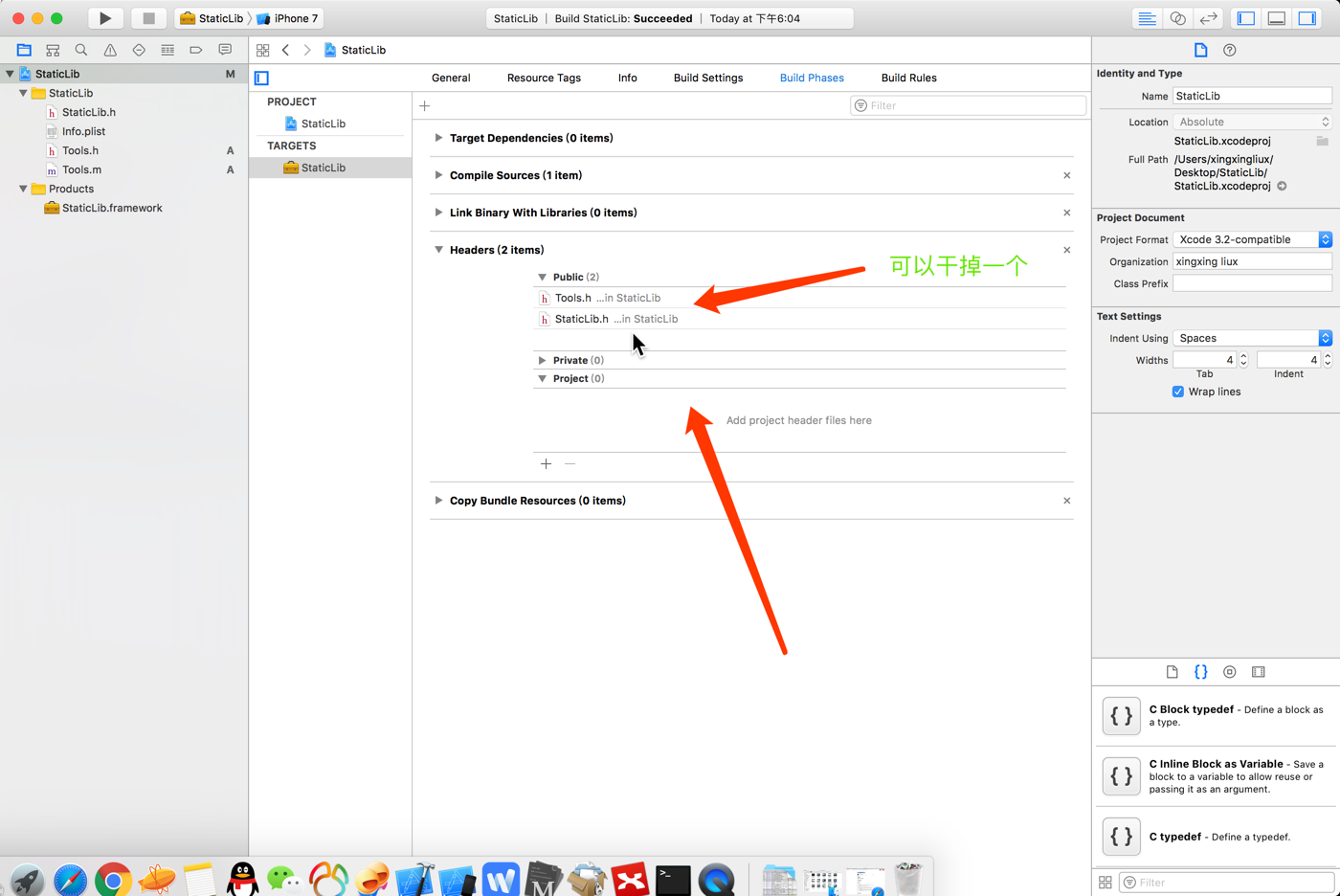Open the issue navigator warning icon
1340x896 pixels.
110,50
